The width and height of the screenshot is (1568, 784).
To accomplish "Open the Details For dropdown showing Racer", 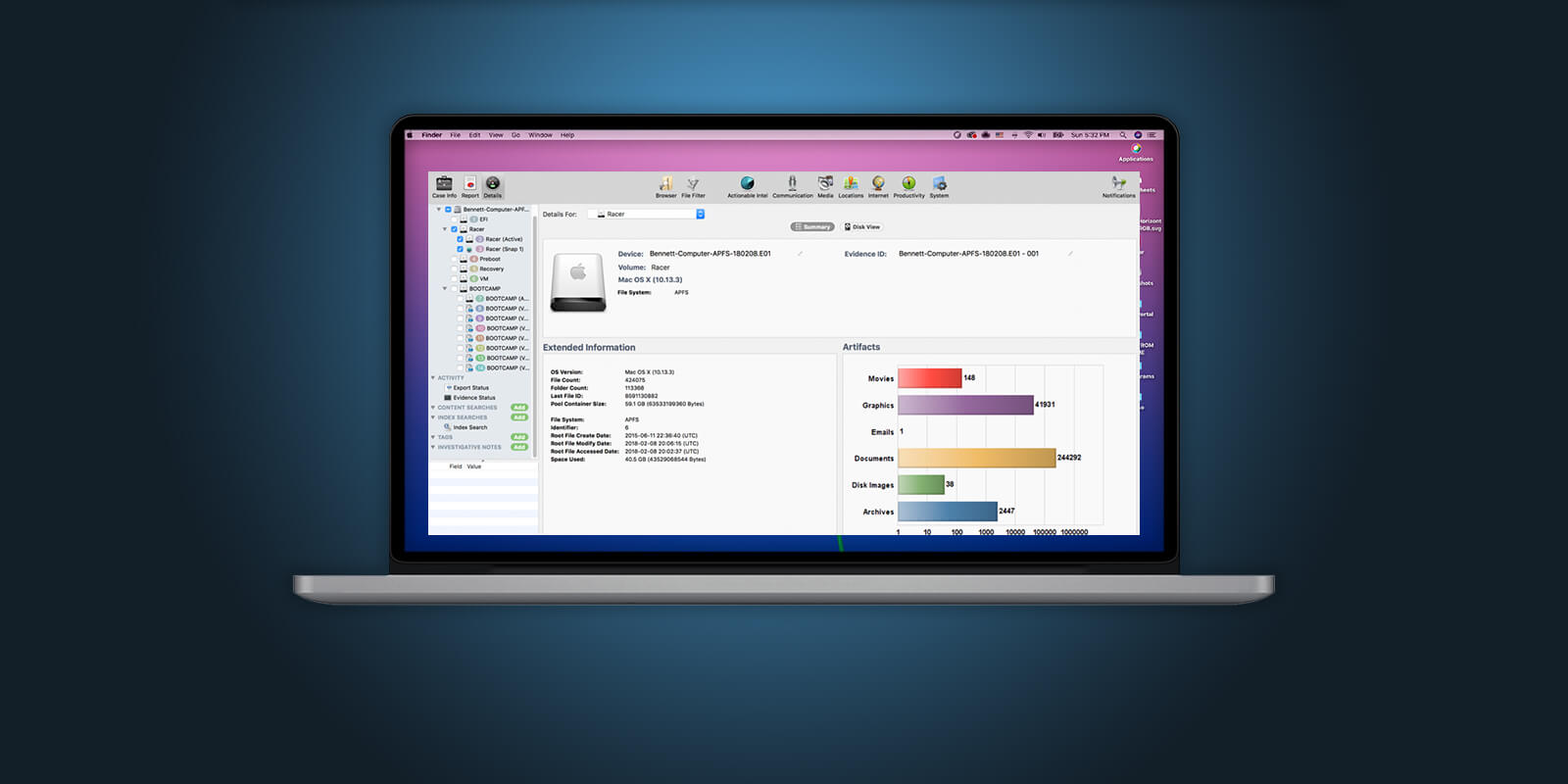I will coord(646,214).
